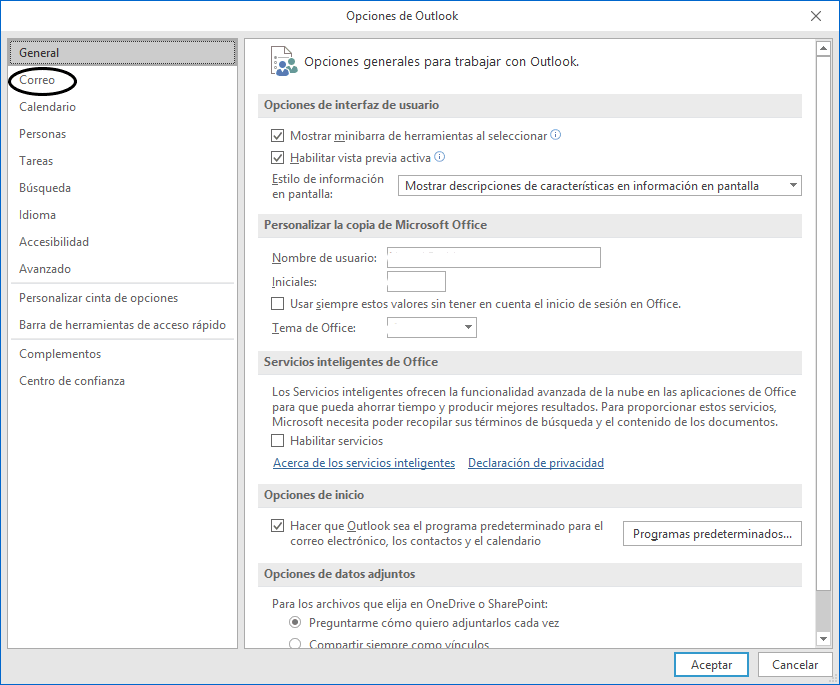The image size is (840, 685).
Task: Close the Opciones de Outlook dialog
Action: click(x=814, y=16)
